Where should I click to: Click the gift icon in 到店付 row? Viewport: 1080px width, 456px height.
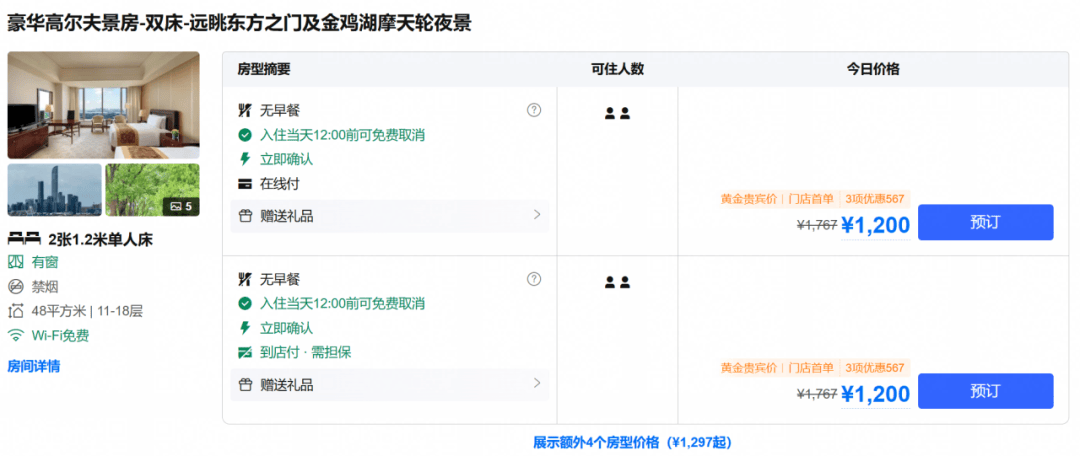click(245, 384)
